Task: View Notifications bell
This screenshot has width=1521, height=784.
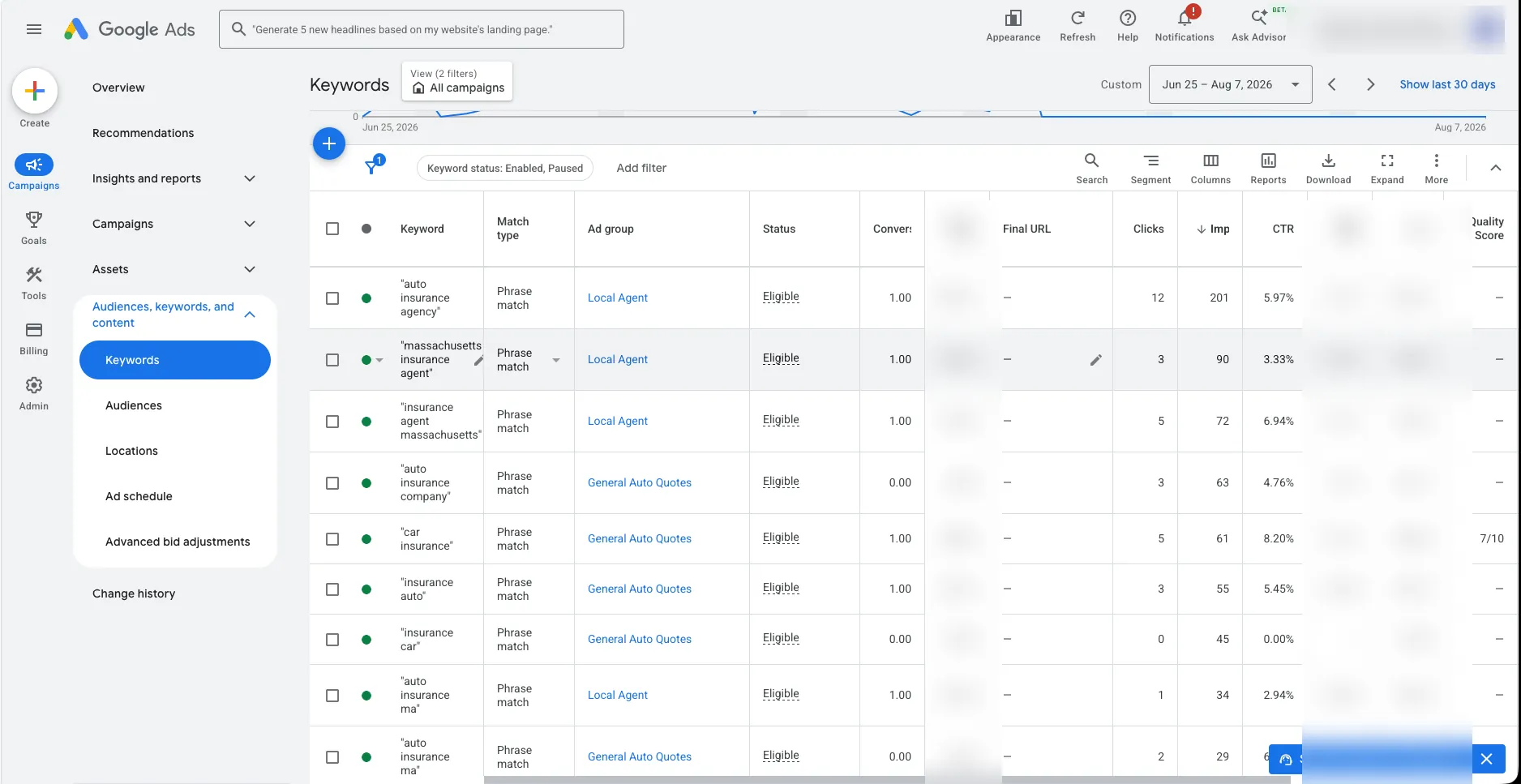Action: [1185, 26]
